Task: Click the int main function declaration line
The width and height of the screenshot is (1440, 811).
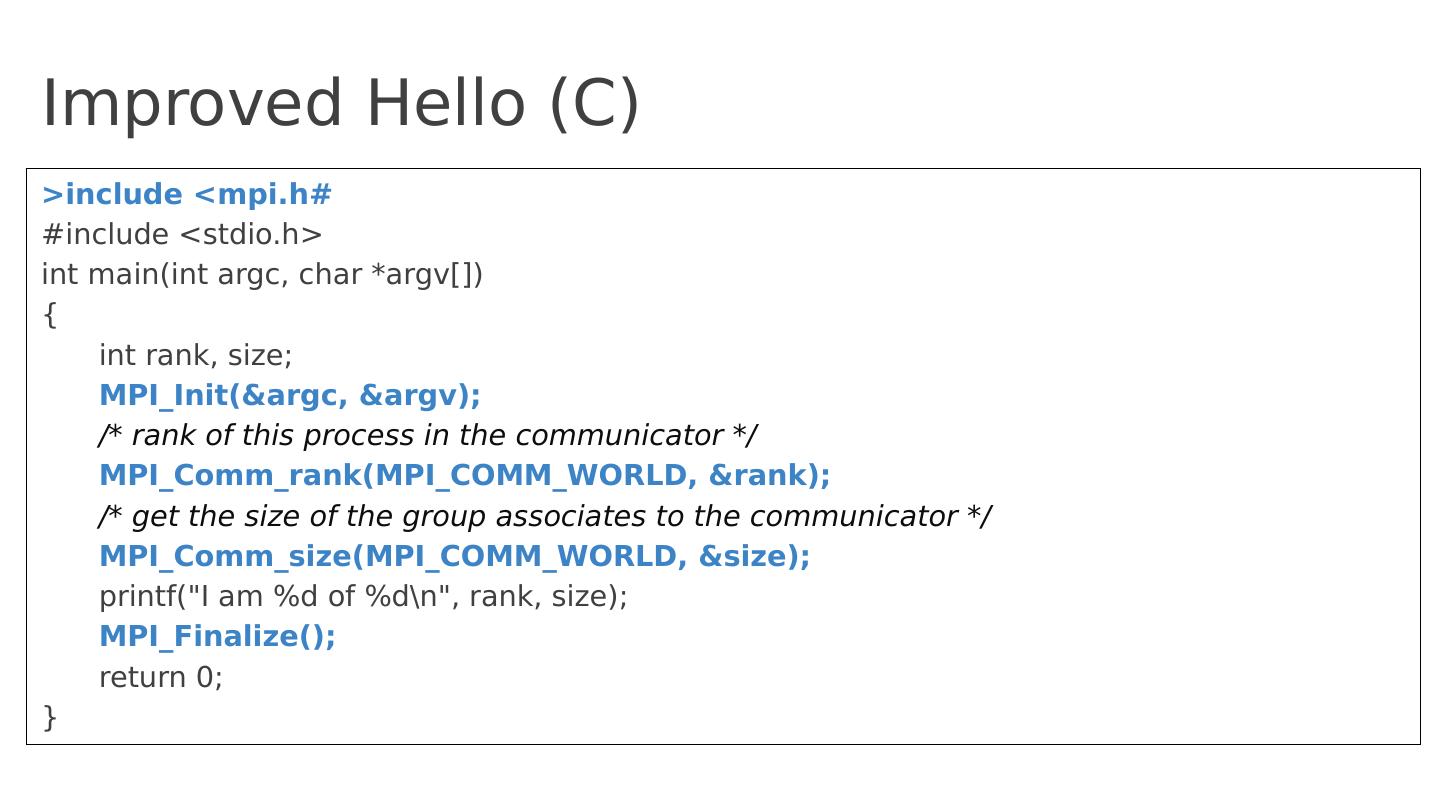Action: tap(262, 274)
